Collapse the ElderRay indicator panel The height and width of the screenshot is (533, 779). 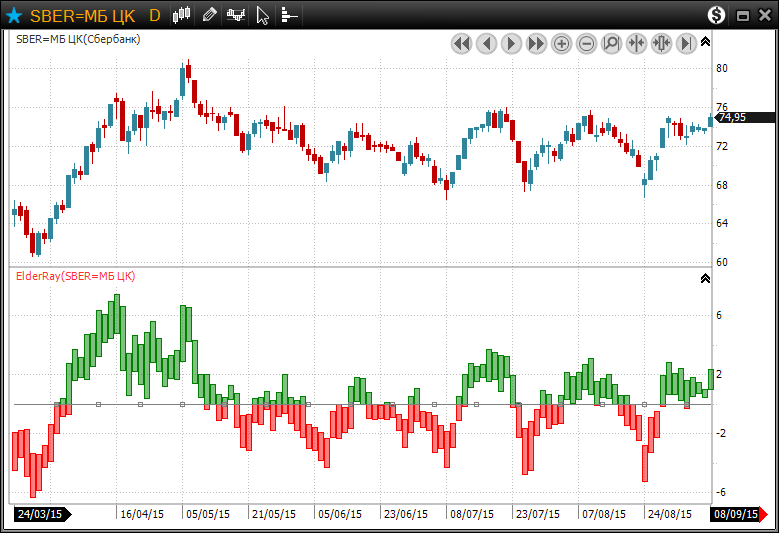(x=706, y=279)
